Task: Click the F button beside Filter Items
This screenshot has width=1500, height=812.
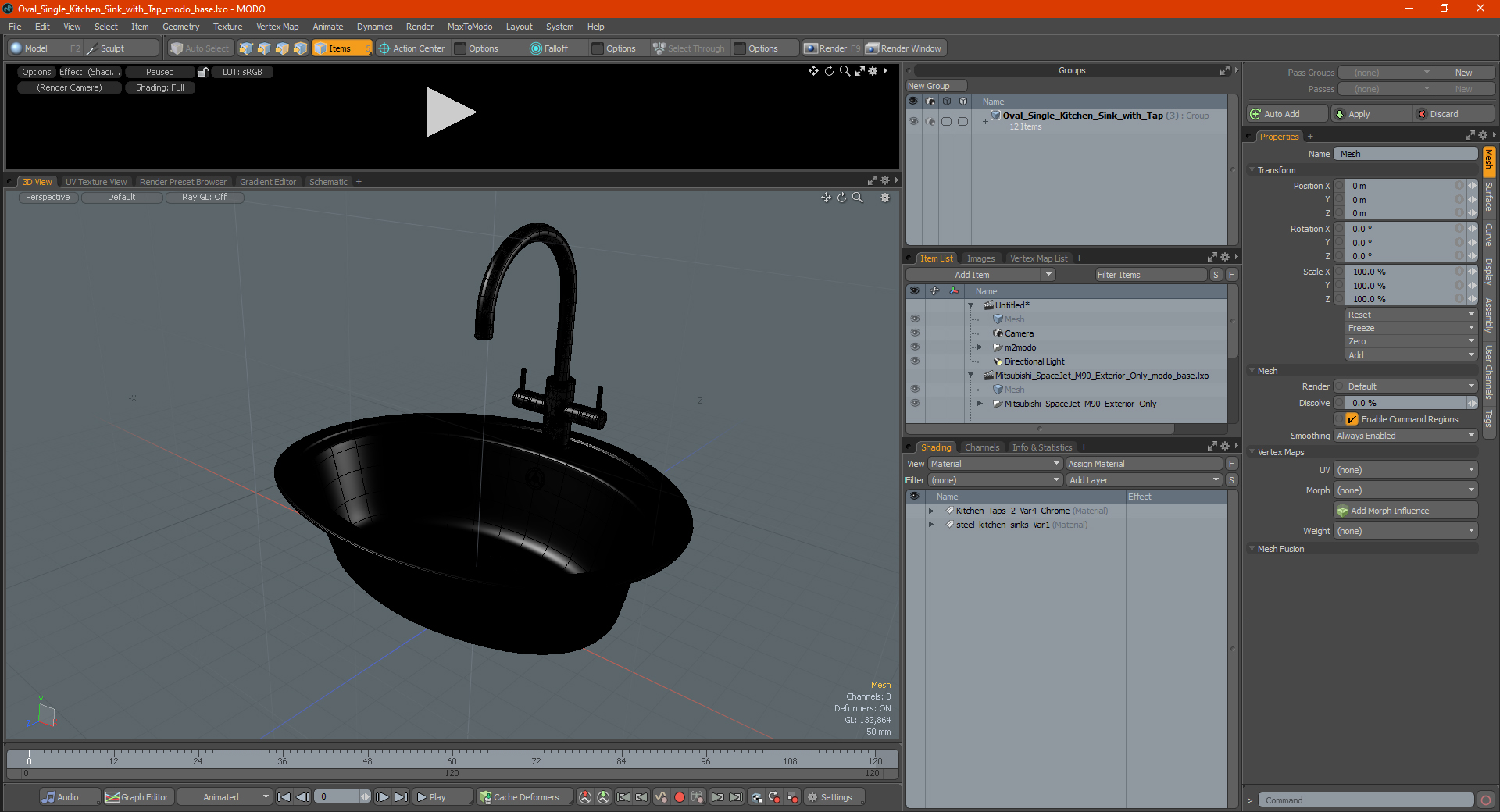Action: [1231, 275]
